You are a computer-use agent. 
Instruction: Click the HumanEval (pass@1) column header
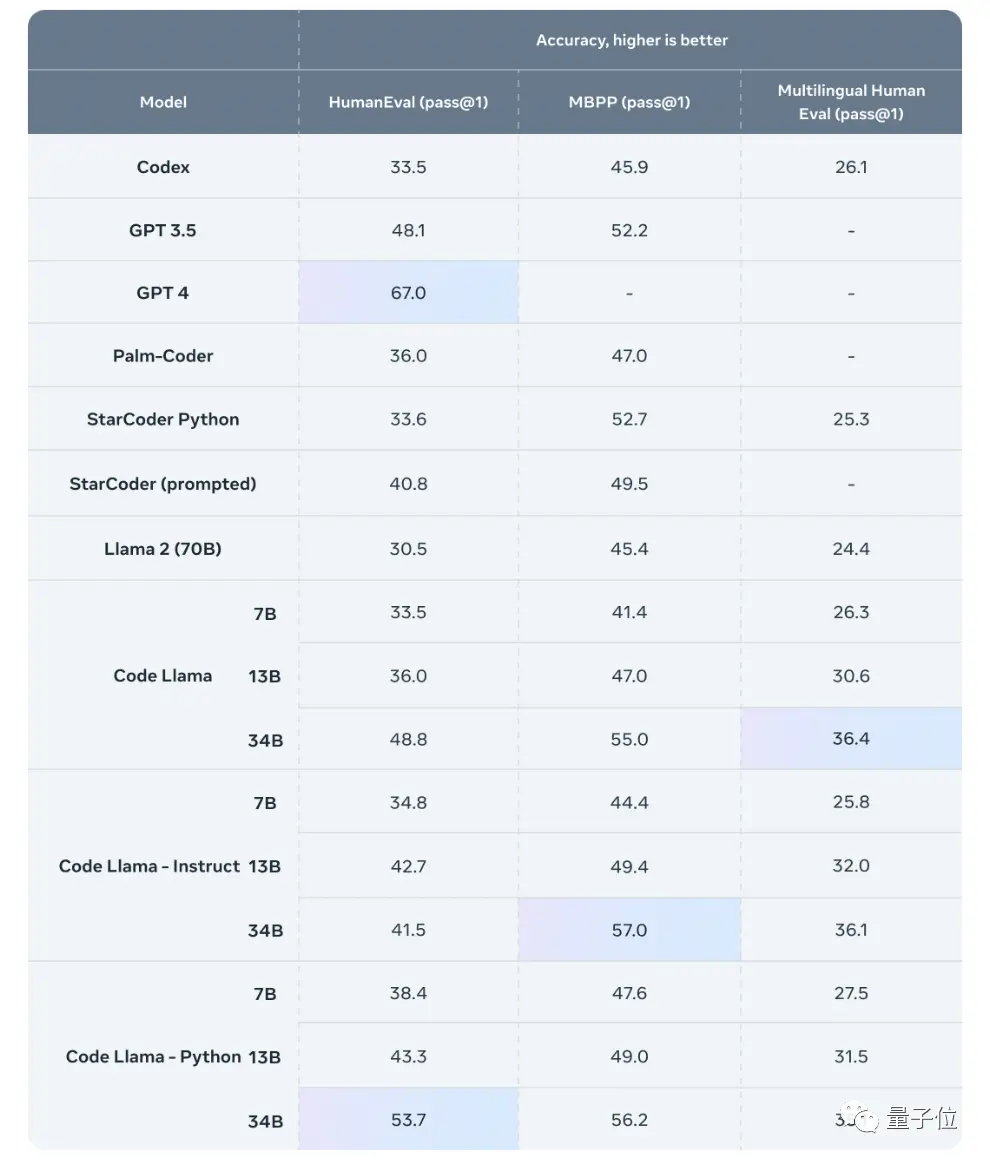coord(408,102)
